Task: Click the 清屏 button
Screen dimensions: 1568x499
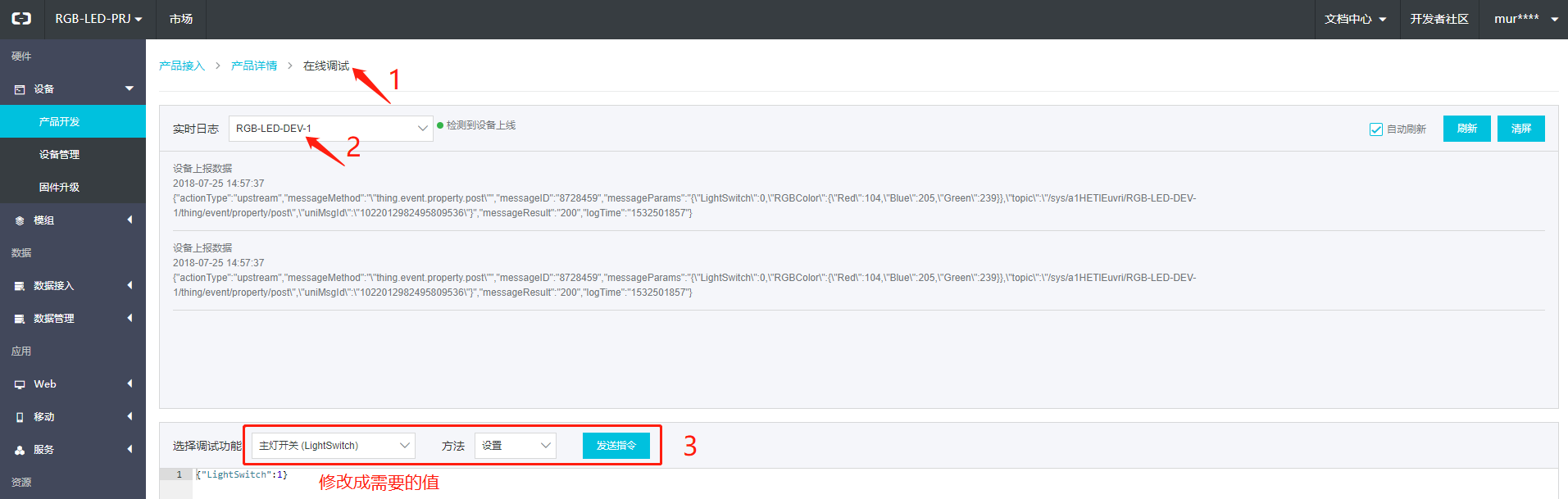Action: (1520, 129)
